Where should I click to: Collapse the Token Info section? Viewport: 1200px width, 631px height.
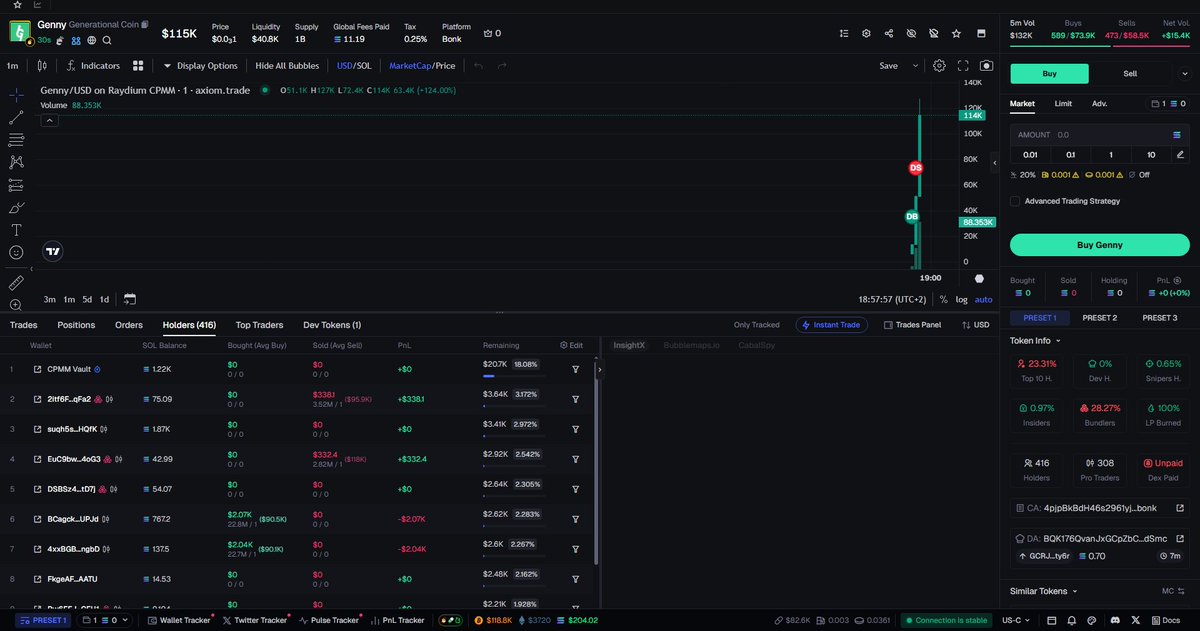tap(1035, 340)
